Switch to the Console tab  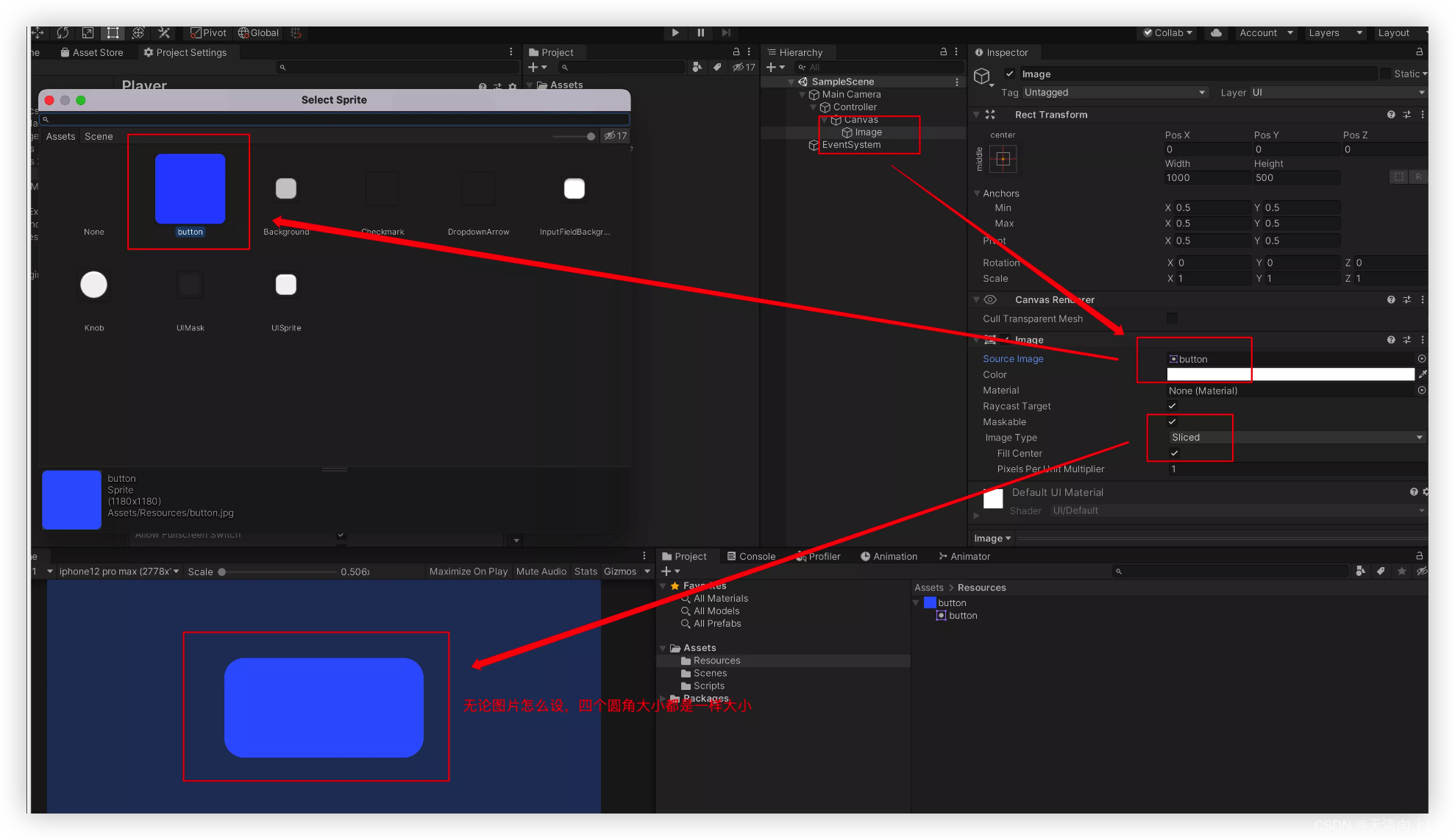click(751, 556)
